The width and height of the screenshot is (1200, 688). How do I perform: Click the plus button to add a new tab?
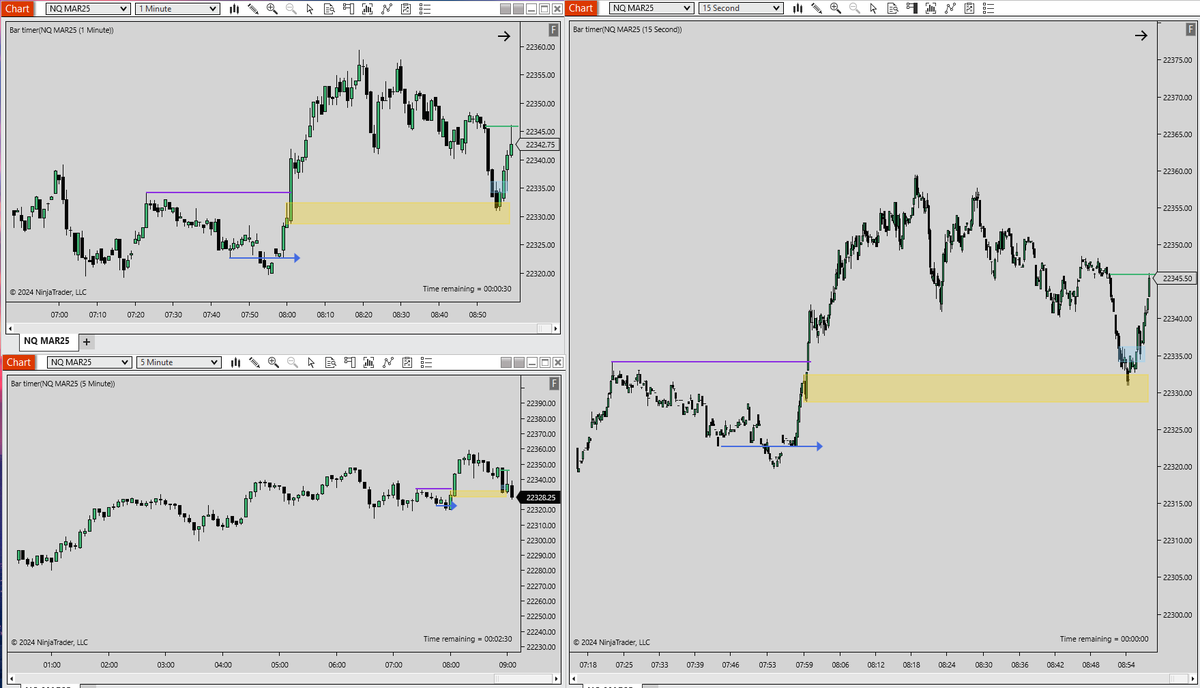(86, 341)
